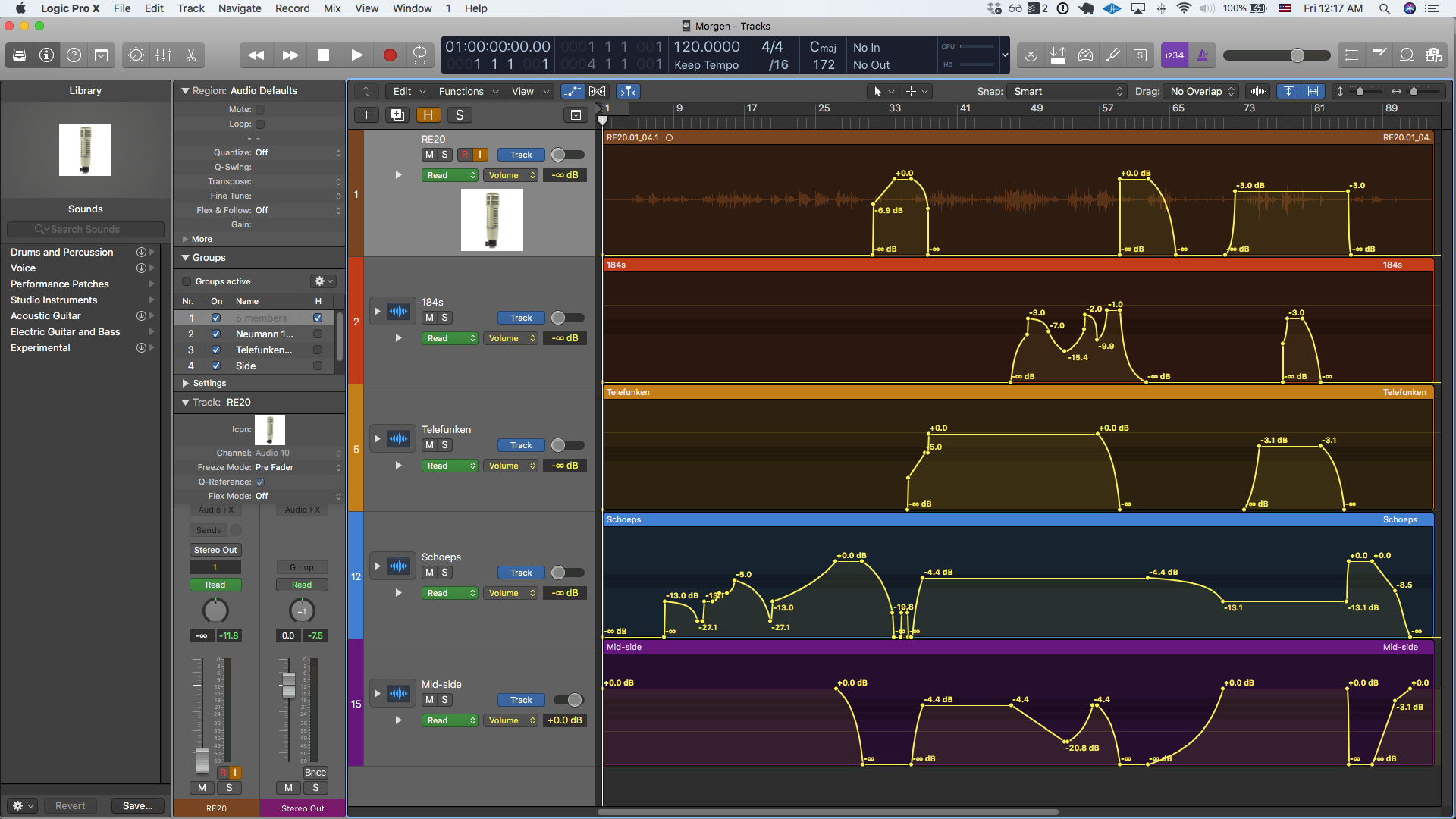Open the Help menu
Image resolution: width=1456 pixels, height=819 pixels.
pyautogui.click(x=475, y=8)
